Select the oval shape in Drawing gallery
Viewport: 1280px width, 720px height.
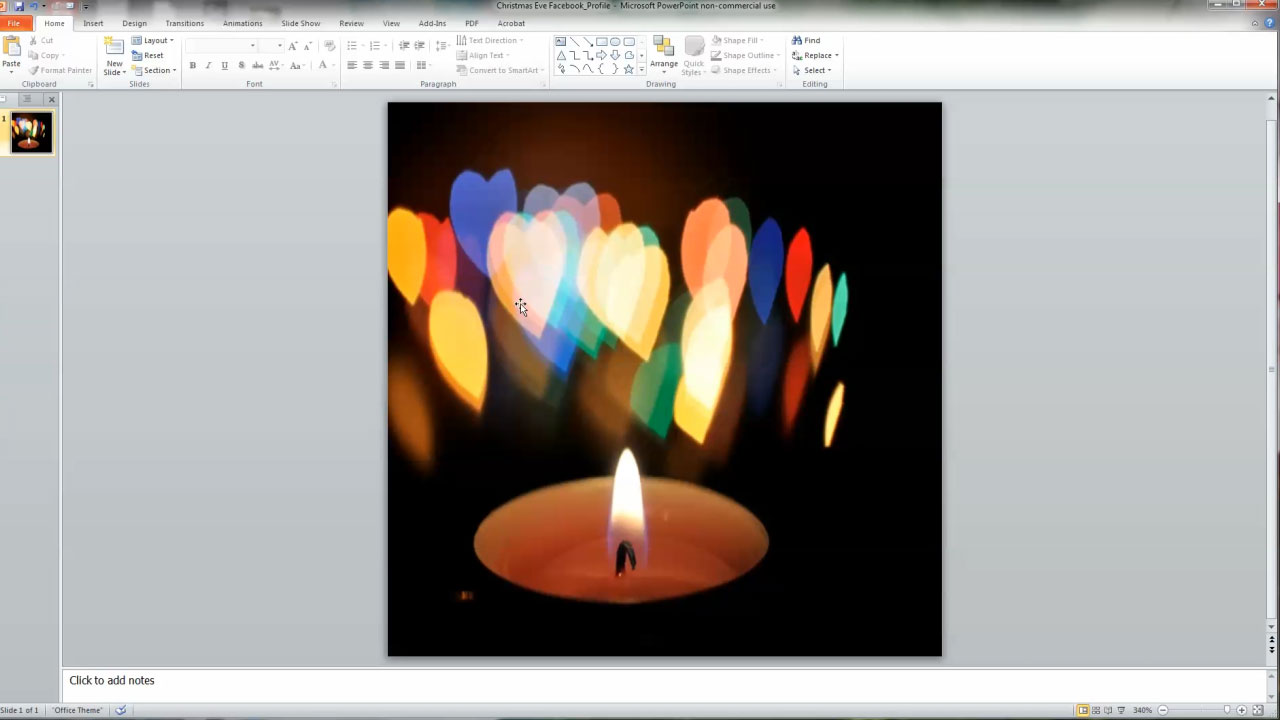tap(614, 42)
